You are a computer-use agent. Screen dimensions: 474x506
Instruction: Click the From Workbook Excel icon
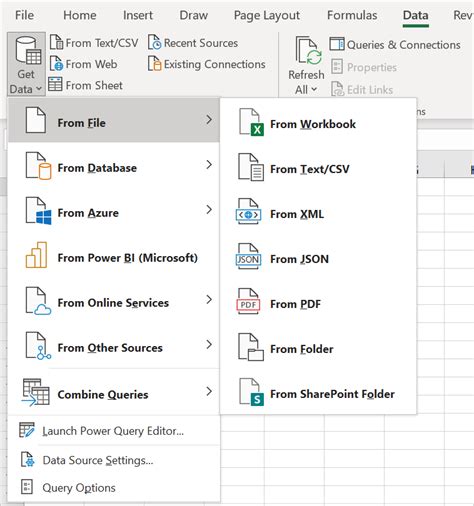tap(251, 122)
